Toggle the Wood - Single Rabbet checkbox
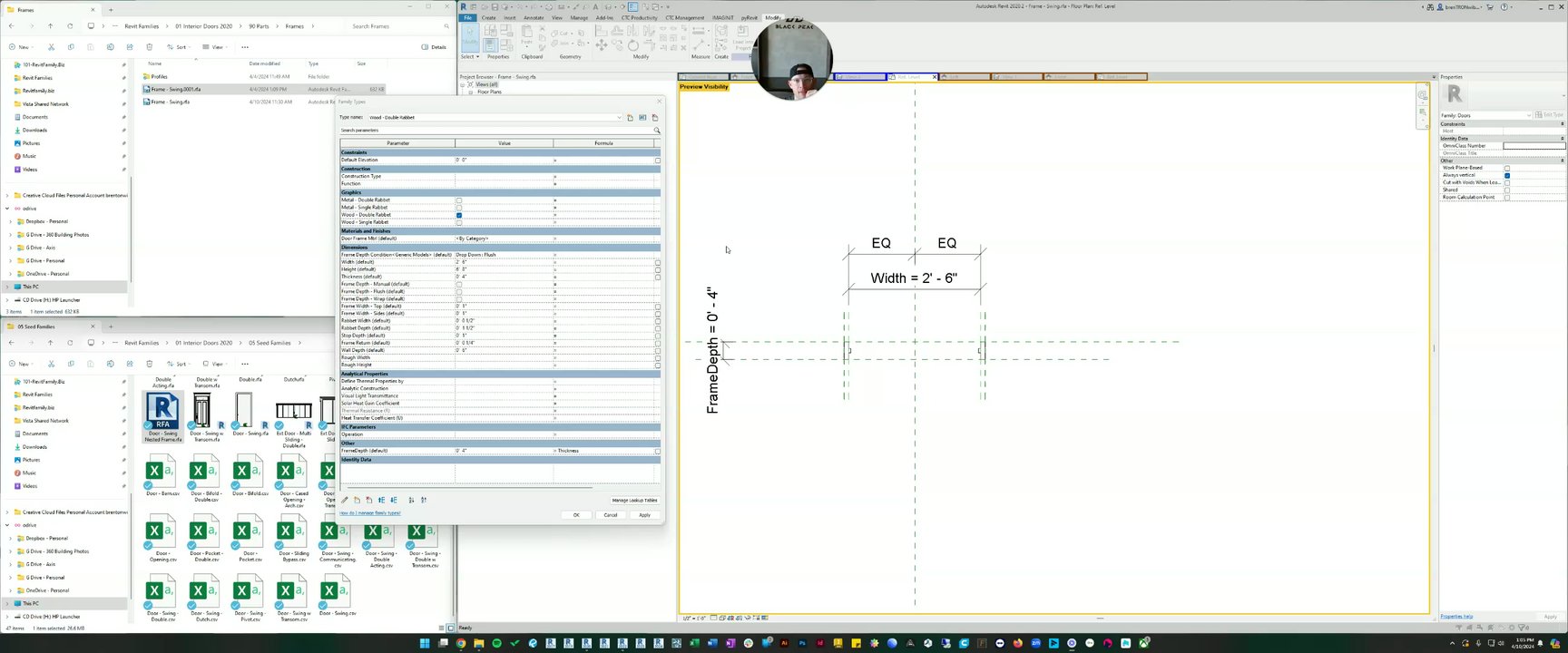This screenshot has height=653, width=1568. (459, 222)
